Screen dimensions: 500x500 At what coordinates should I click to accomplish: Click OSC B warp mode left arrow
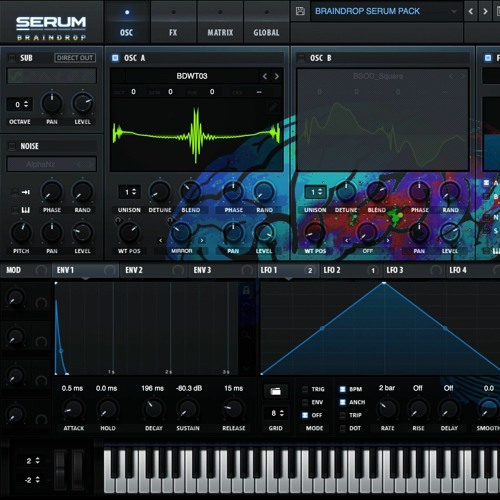(347, 240)
